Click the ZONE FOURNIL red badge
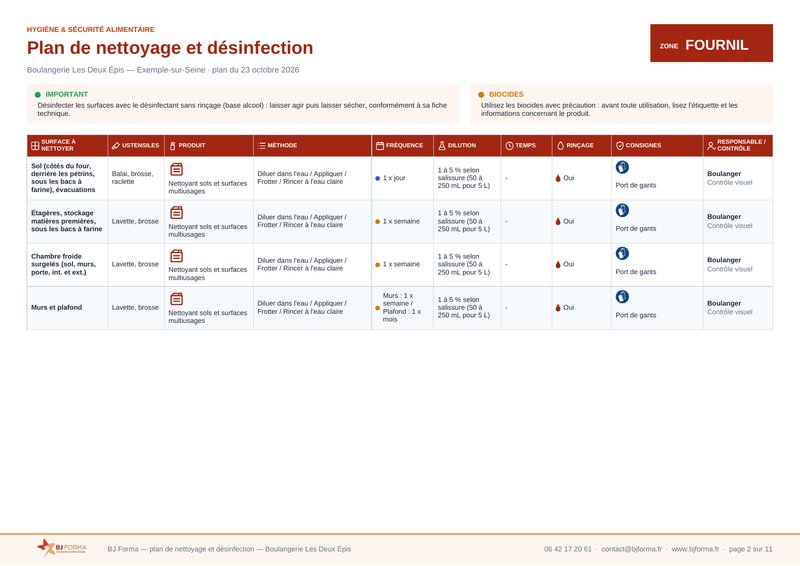This screenshot has width=800, height=566. pos(711,43)
